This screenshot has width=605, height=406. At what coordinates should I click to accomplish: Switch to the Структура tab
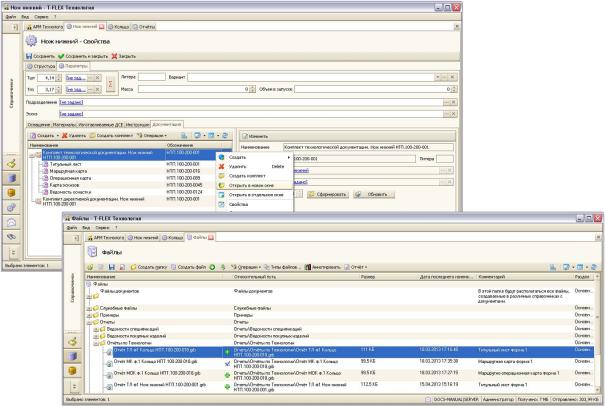pos(41,66)
